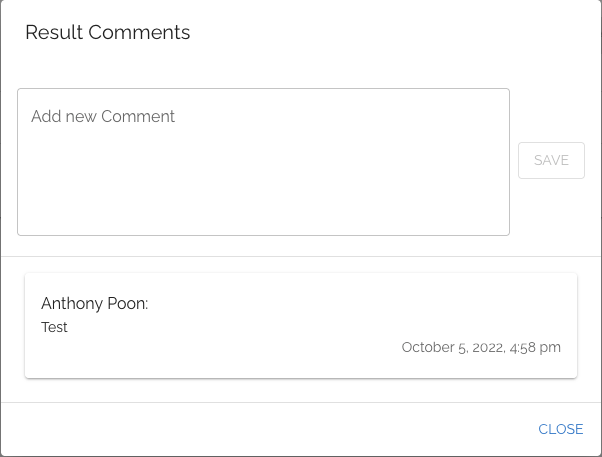The width and height of the screenshot is (602, 457).
Task: Click the author name Anthony Poon
Action: pyautogui.click(x=94, y=303)
